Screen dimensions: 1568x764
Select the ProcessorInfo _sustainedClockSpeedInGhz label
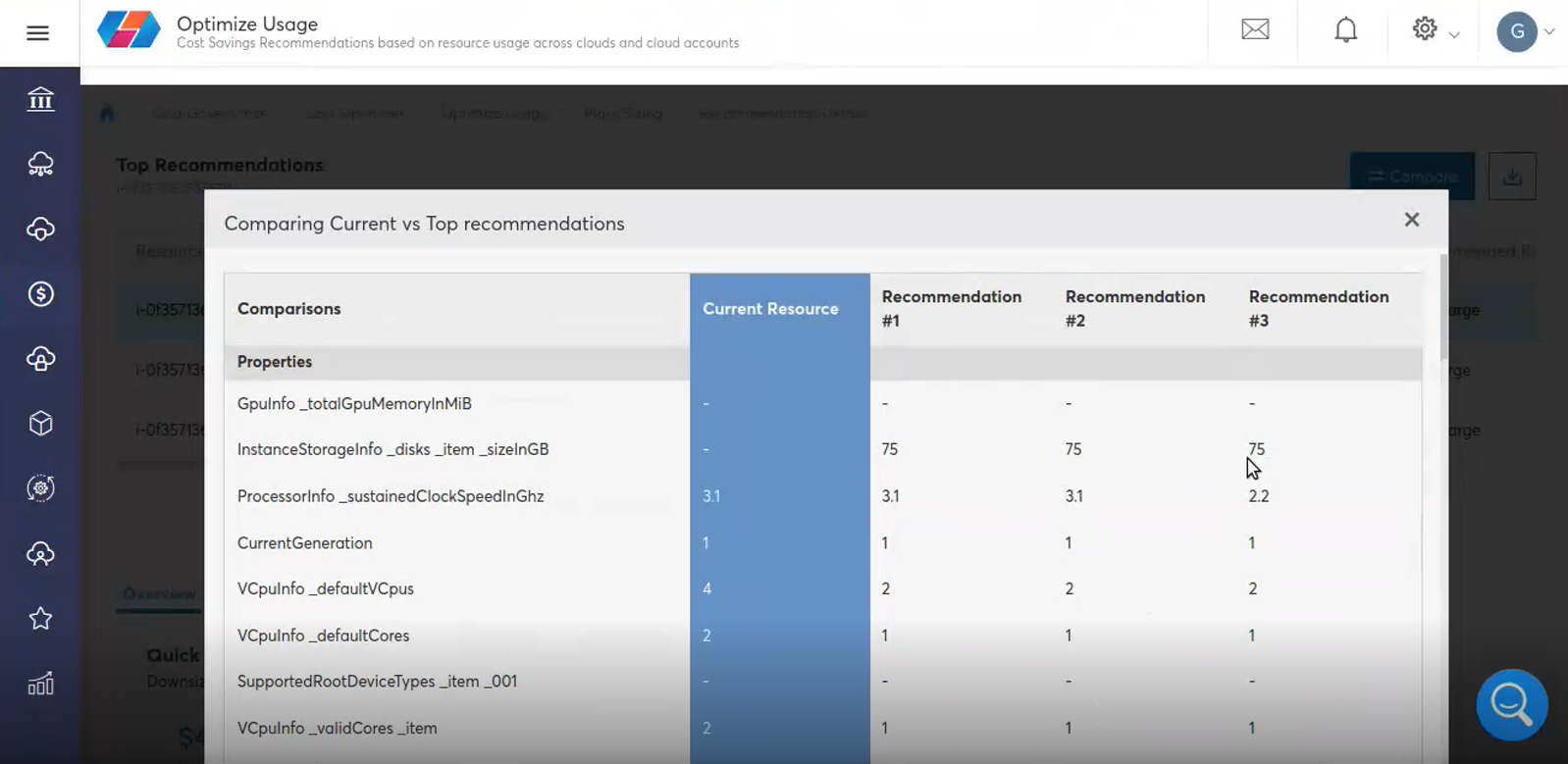pos(390,496)
